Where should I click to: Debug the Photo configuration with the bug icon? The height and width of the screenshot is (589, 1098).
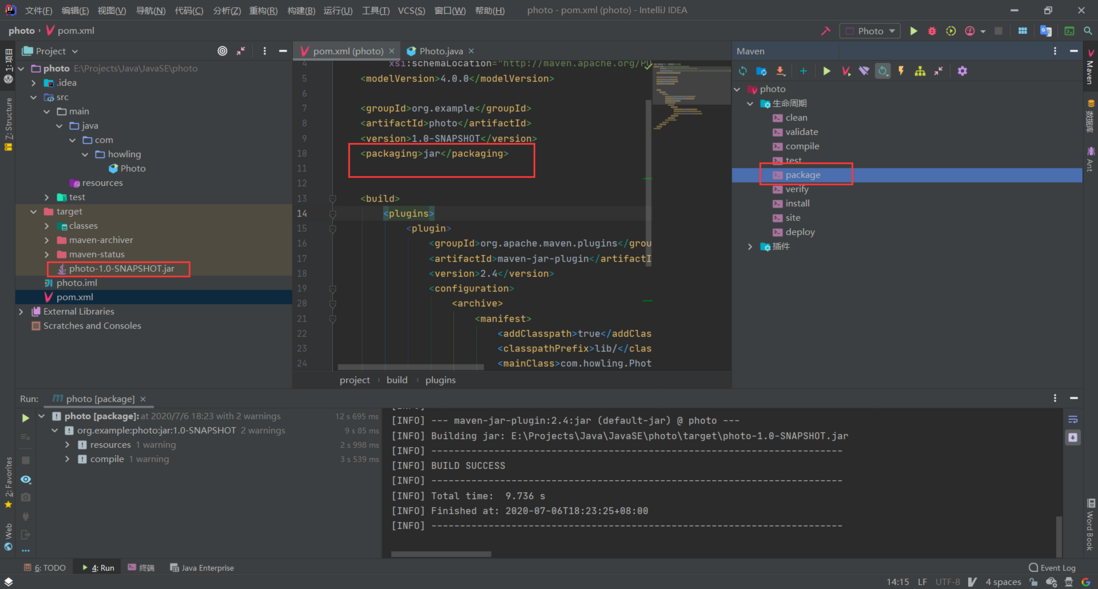point(932,31)
